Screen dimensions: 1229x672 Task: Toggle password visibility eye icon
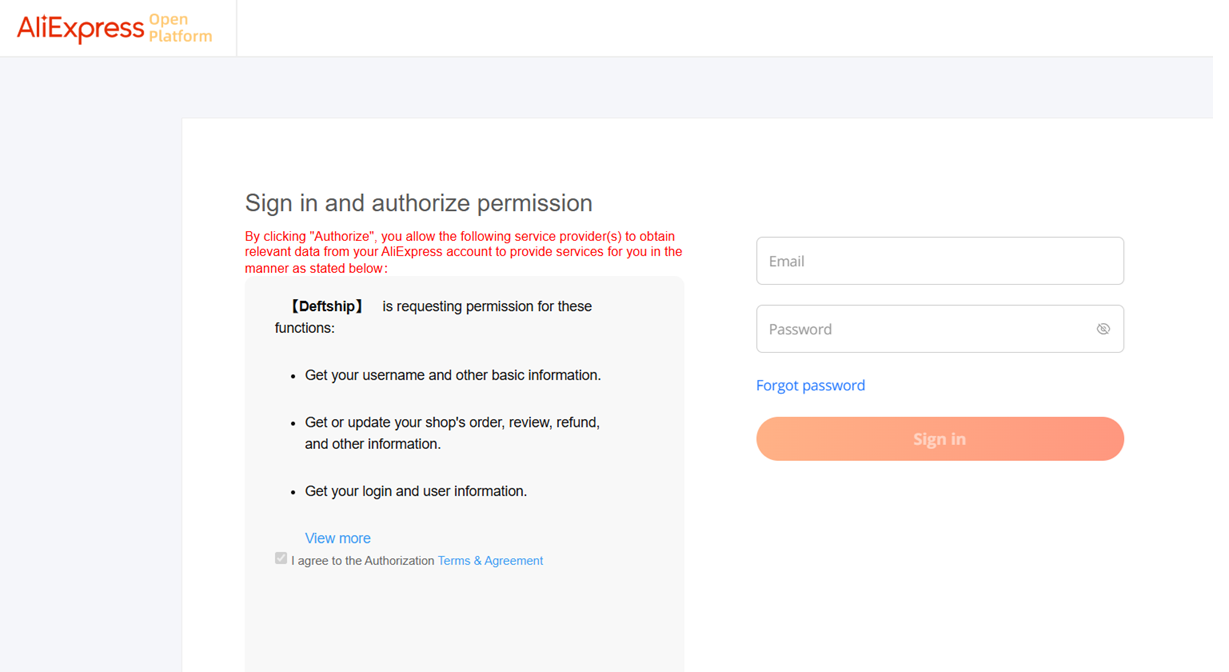[1103, 329]
